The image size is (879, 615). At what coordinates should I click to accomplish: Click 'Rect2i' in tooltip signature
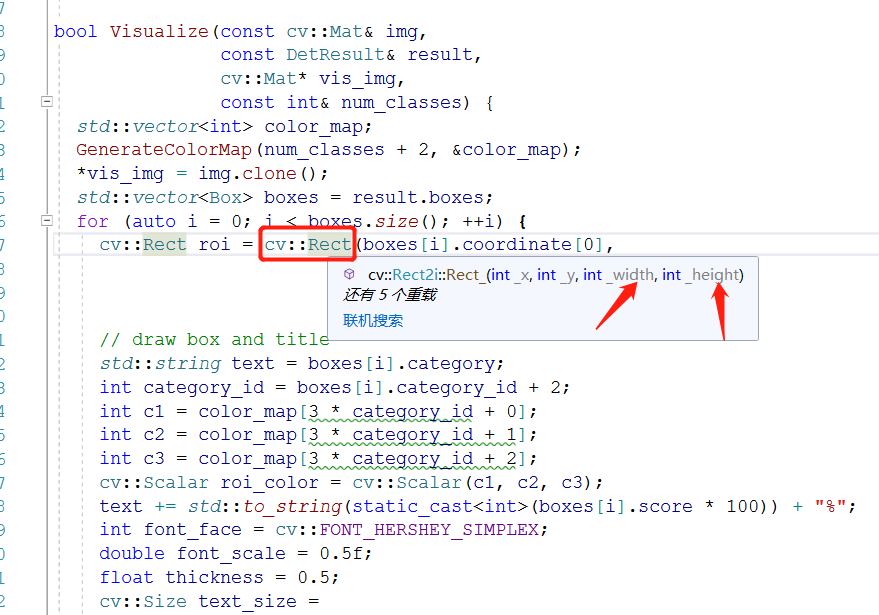(x=415, y=275)
